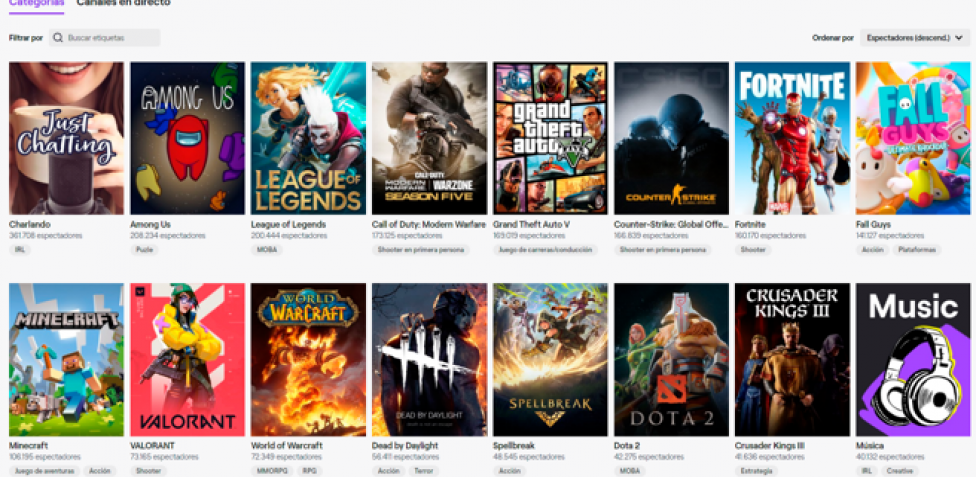Focus the Buscar etiquetas search field
This screenshot has width=976, height=477.
(105, 38)
